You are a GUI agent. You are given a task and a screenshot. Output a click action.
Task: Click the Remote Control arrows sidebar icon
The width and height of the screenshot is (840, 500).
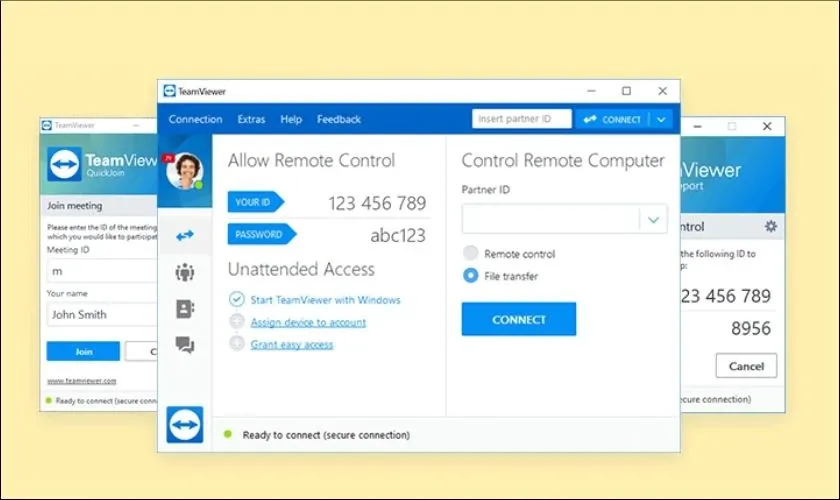[x=185, y=236]
